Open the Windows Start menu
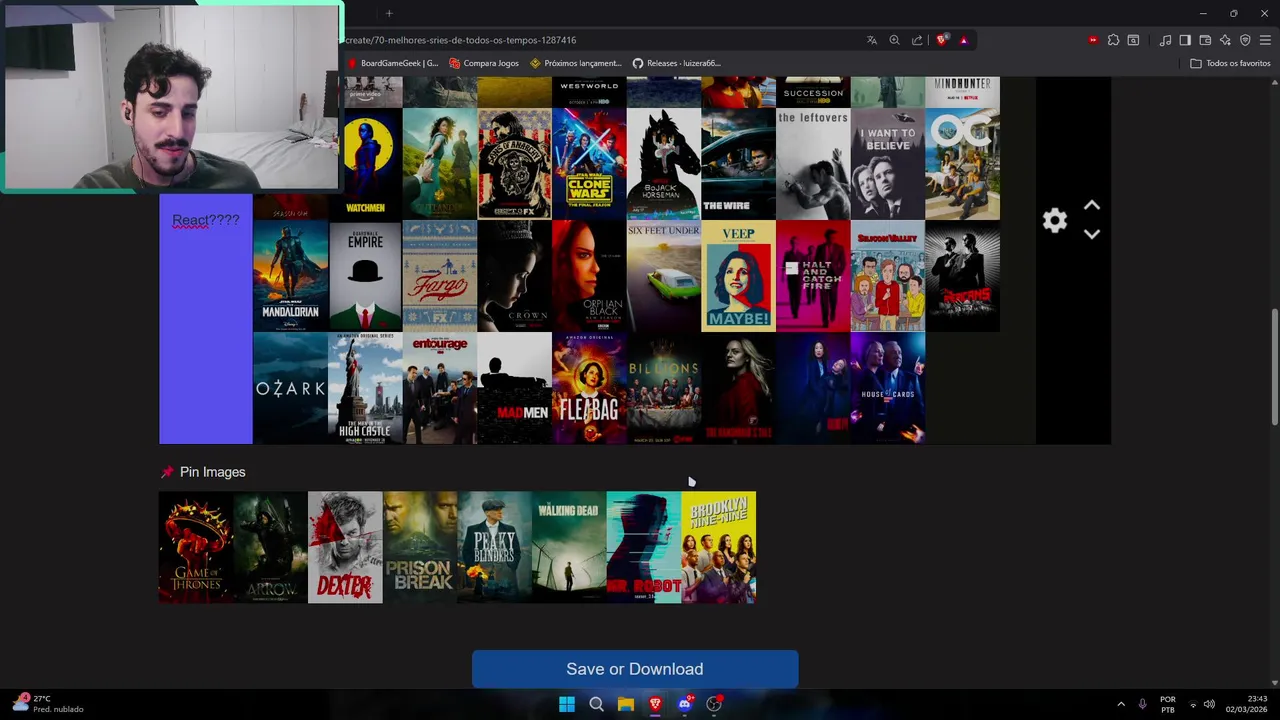The image size is (1280, 720). click(567, 704)
